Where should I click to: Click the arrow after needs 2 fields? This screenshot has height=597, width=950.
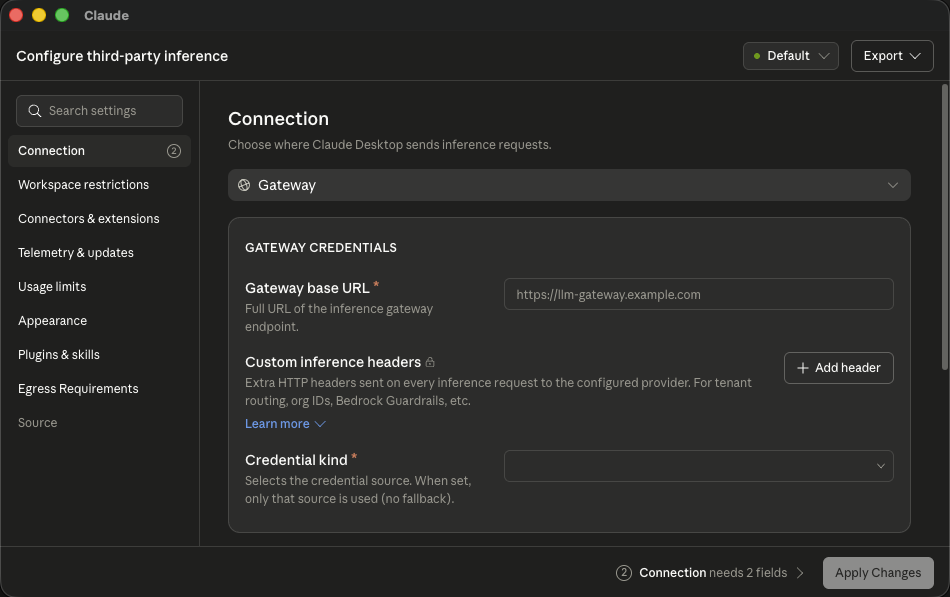click(800, 573)
